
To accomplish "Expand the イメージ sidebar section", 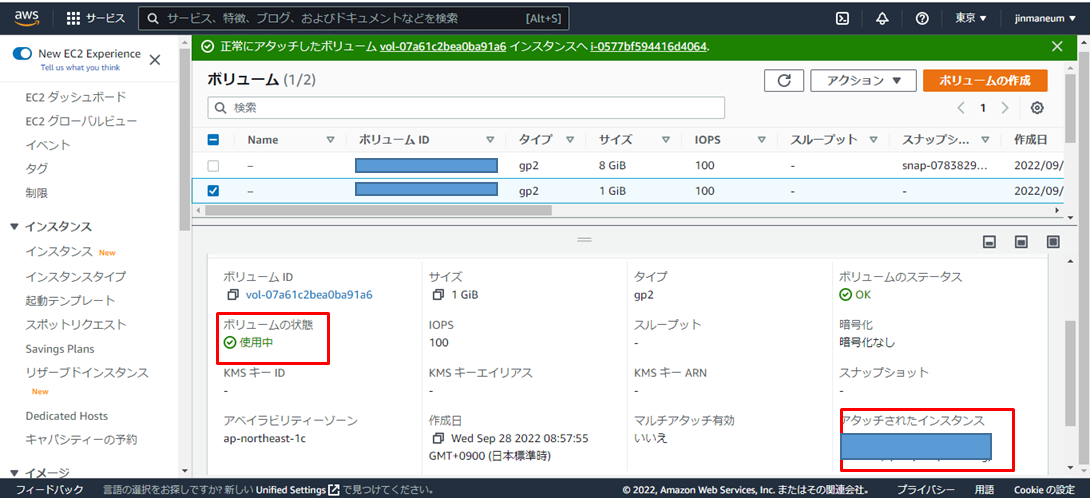I will pyautogui.click(x=15, y=473).
